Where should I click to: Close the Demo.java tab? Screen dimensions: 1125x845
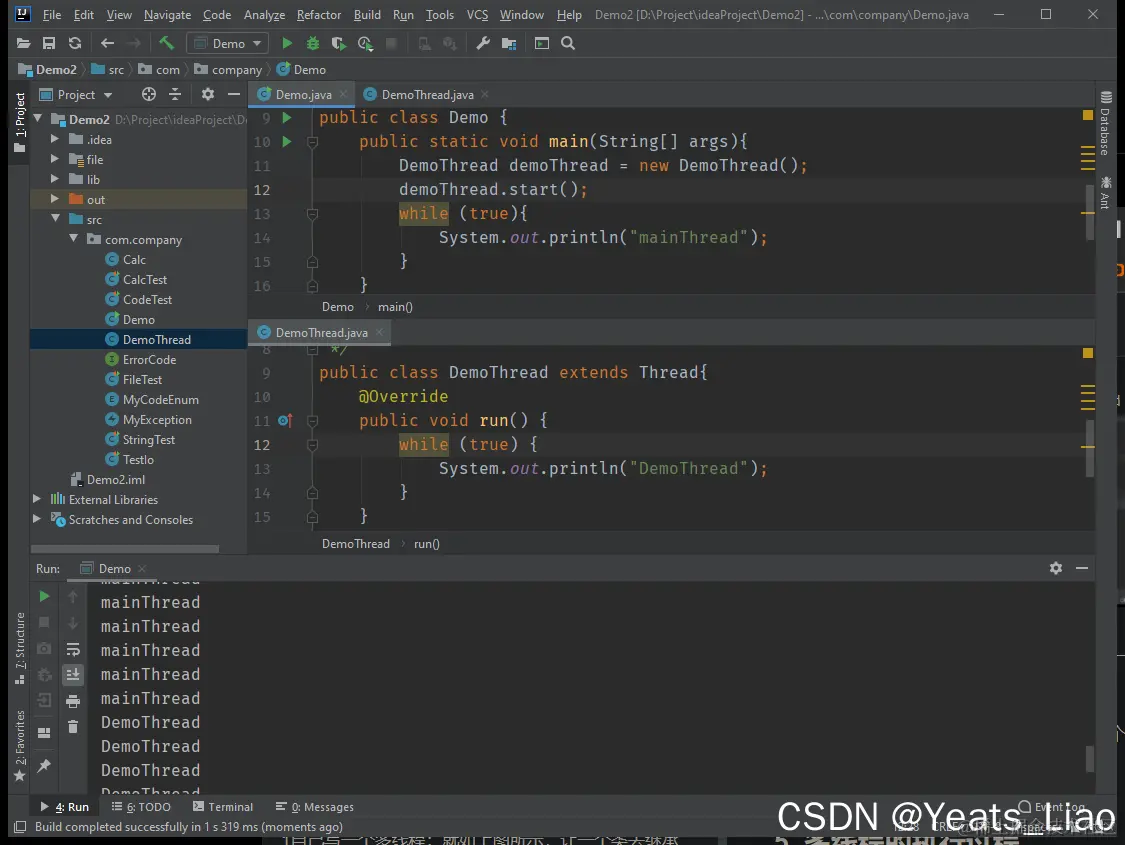(344, 94)
